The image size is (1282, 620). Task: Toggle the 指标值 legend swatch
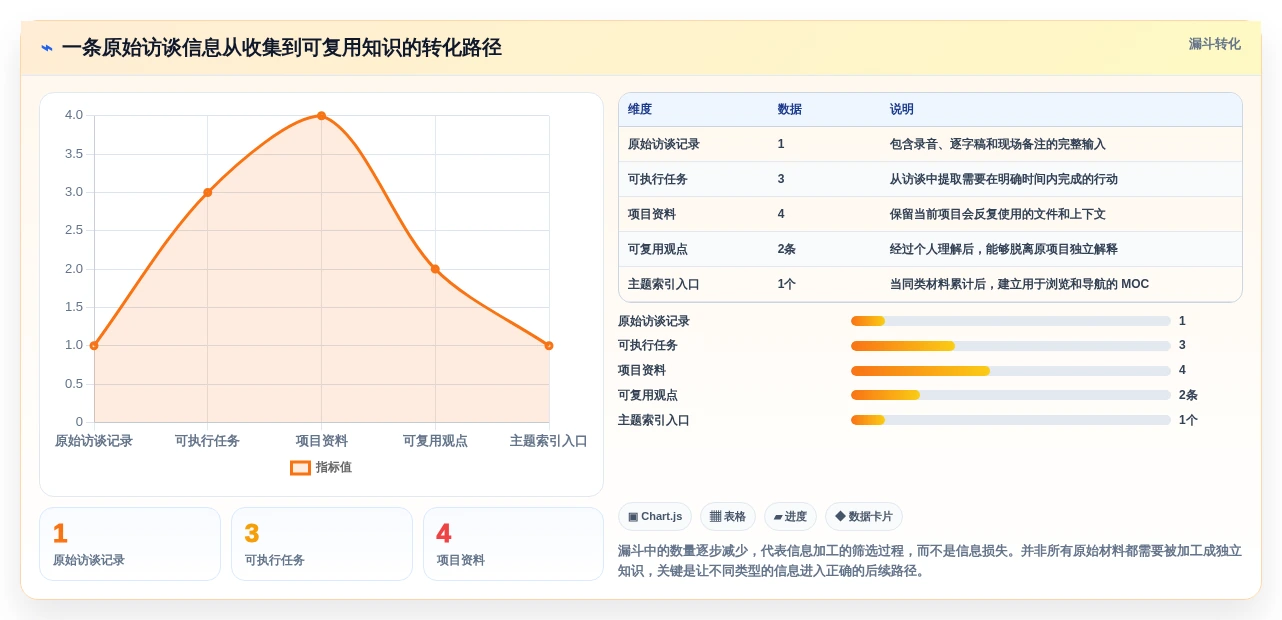pos(300,467)
